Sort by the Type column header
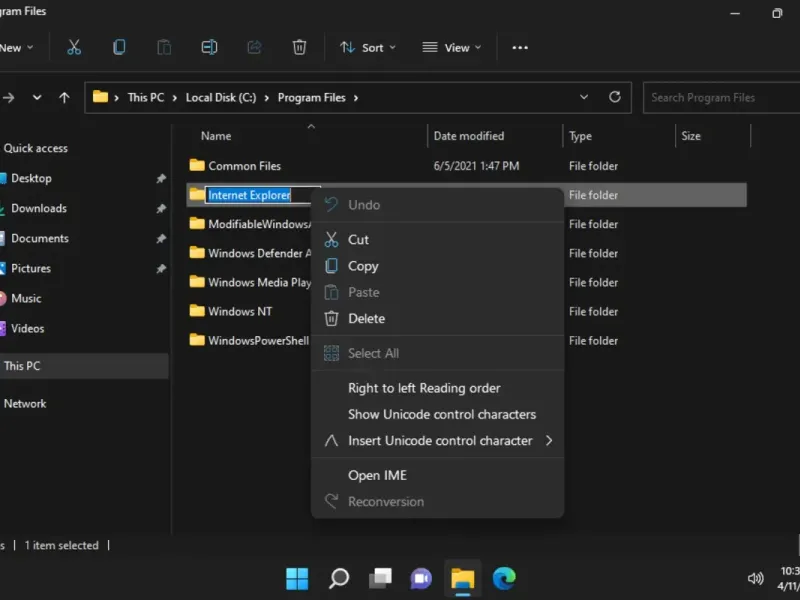 click(581, 136)
